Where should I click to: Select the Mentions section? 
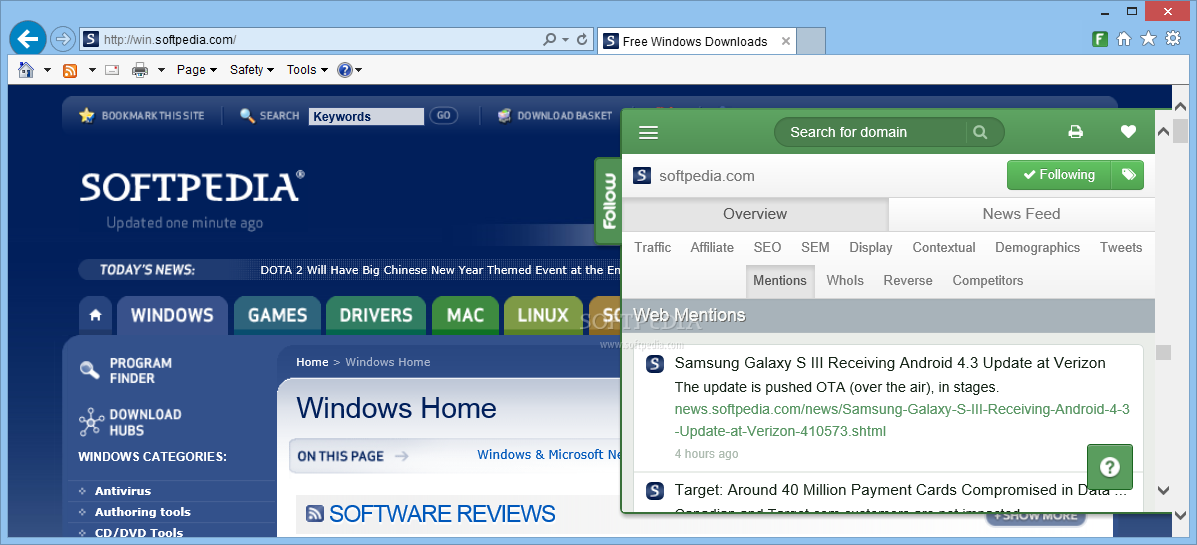point(780,280)
